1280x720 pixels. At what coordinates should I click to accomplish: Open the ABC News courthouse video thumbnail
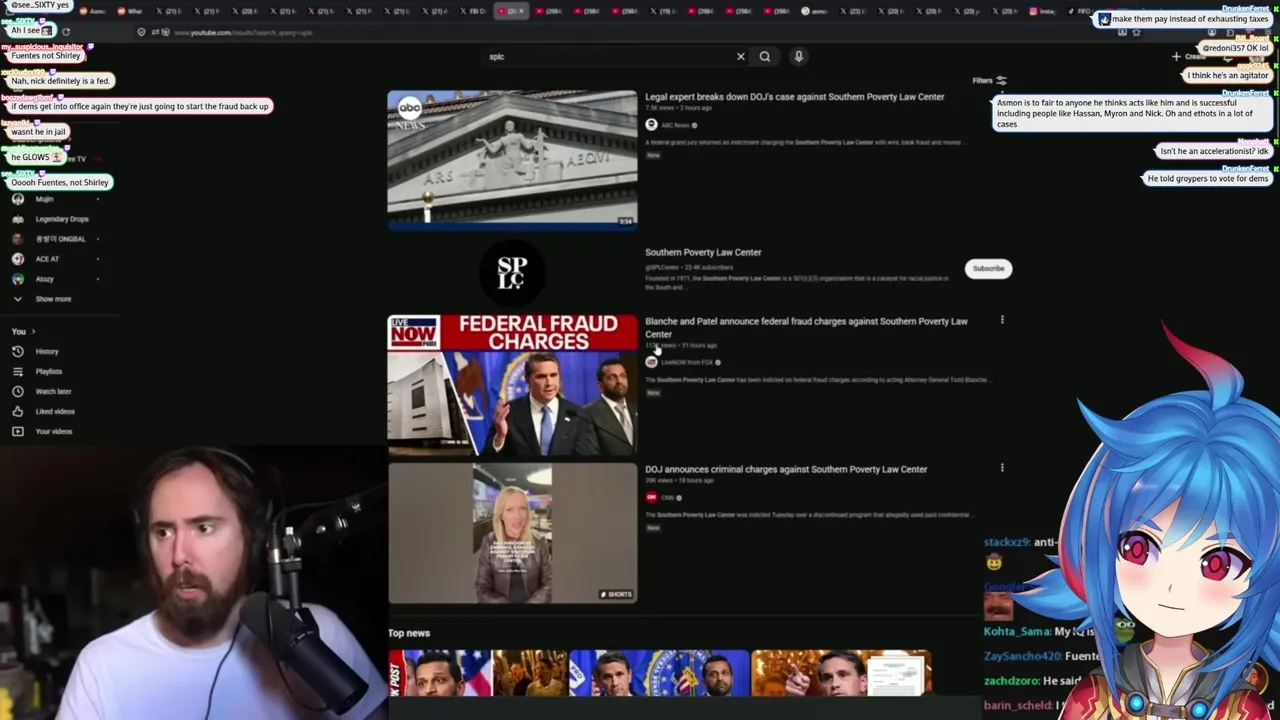pyautogui.click(x=512, y=160)
